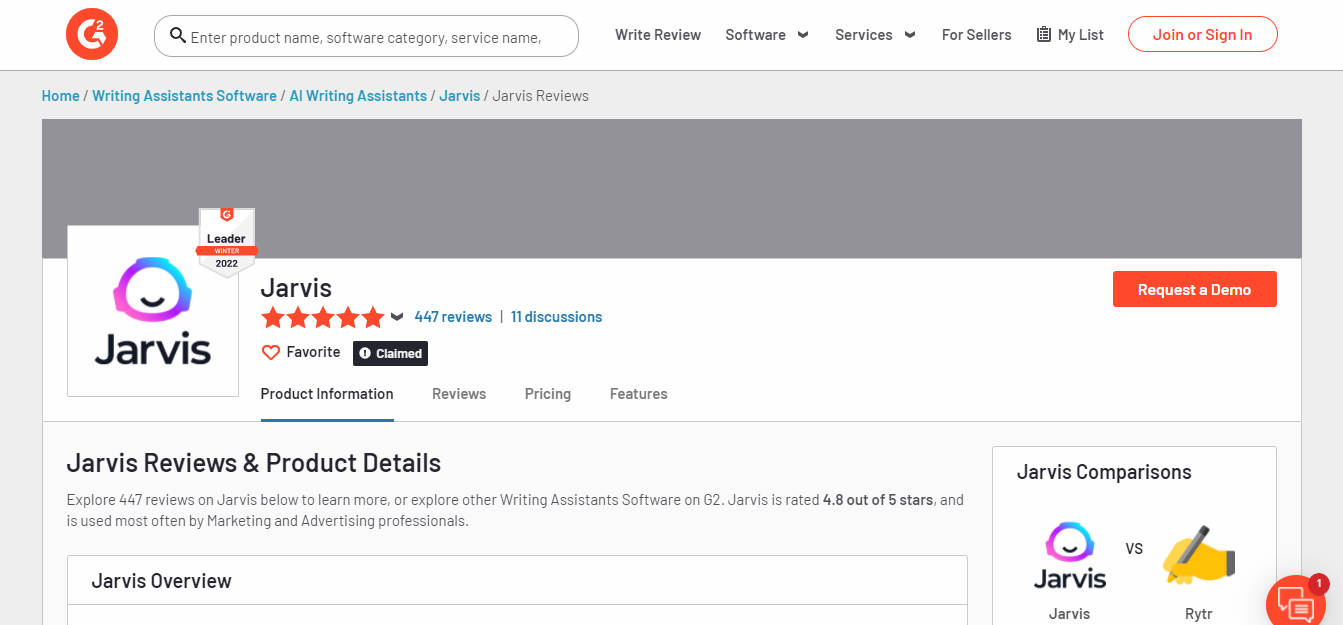Click the 'Rytr' label under comparison
Screen dimensions: 1343x625
1198,613
